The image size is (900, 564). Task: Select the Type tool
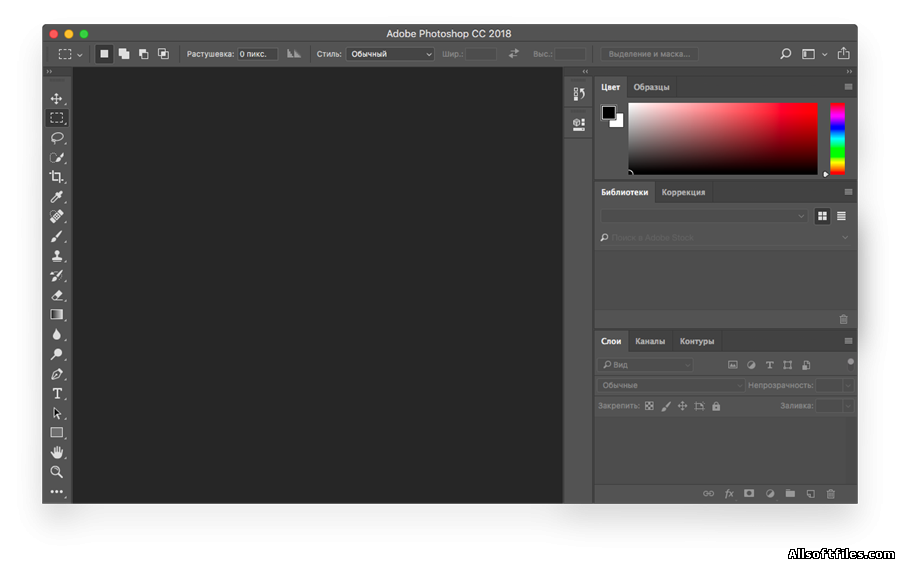click(56, 394)
